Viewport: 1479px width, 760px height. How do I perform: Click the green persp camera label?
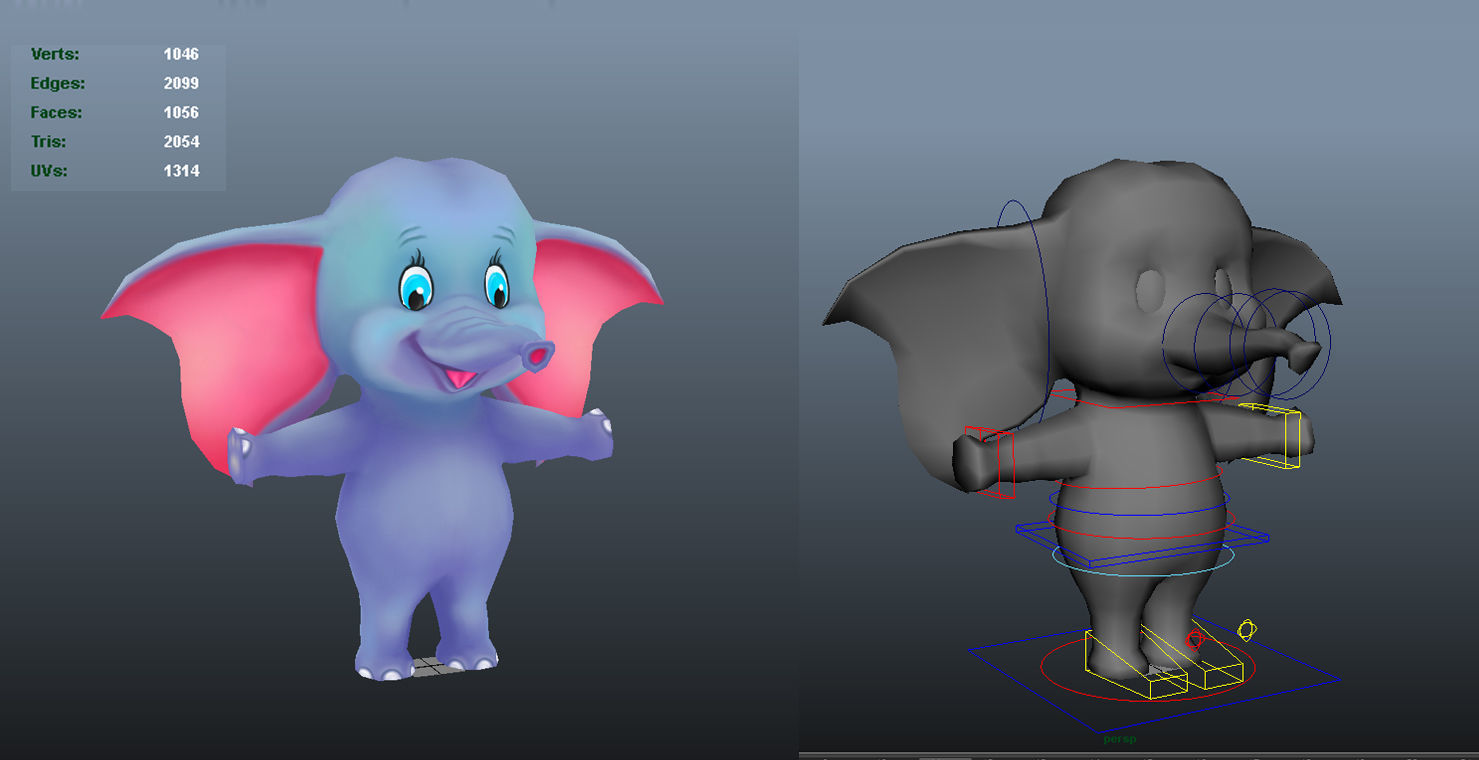[1120, 739]
